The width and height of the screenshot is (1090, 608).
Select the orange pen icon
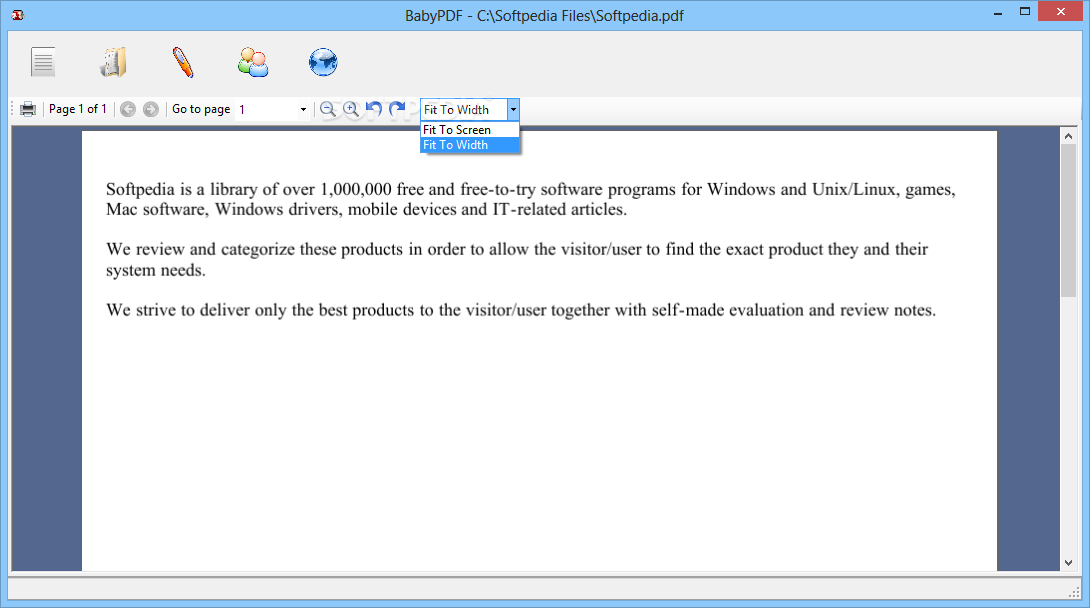pyautogui.click(x=183, y=62)
